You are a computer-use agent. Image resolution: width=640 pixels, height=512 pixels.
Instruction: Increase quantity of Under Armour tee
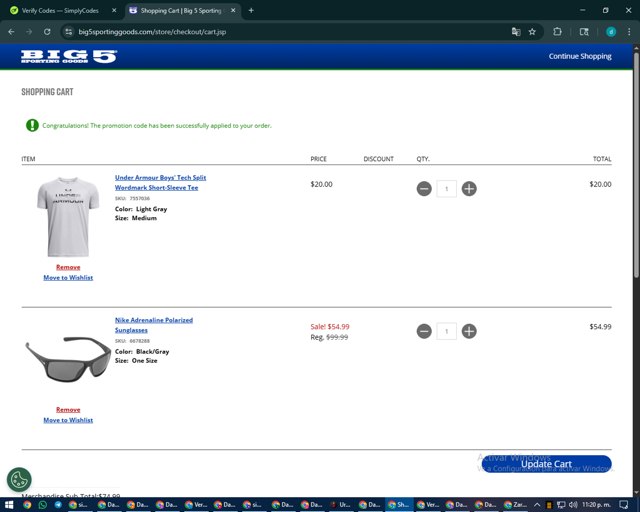pos(469,189)
